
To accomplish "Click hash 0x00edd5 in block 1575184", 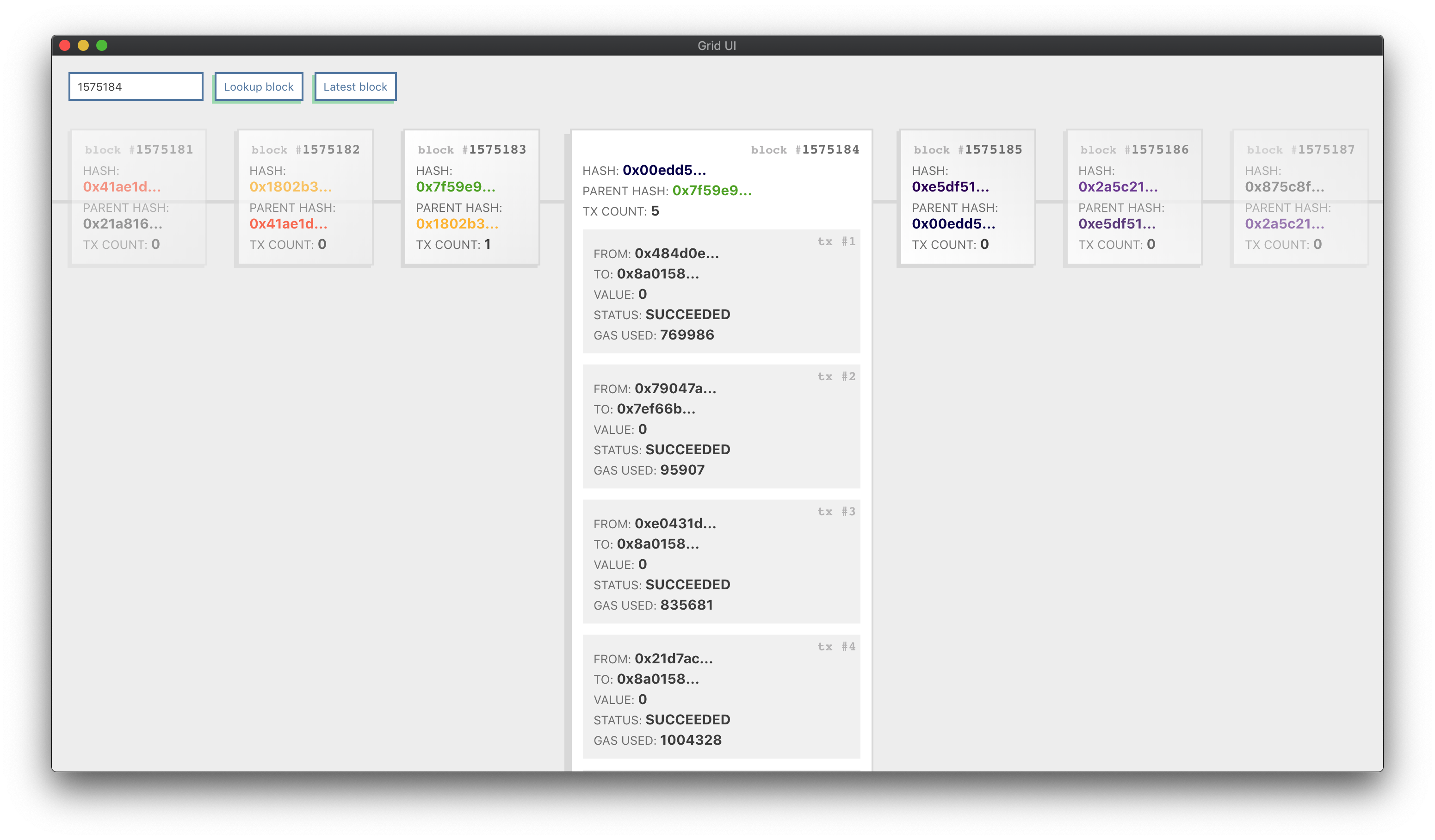I will click(x=664, y=170).
